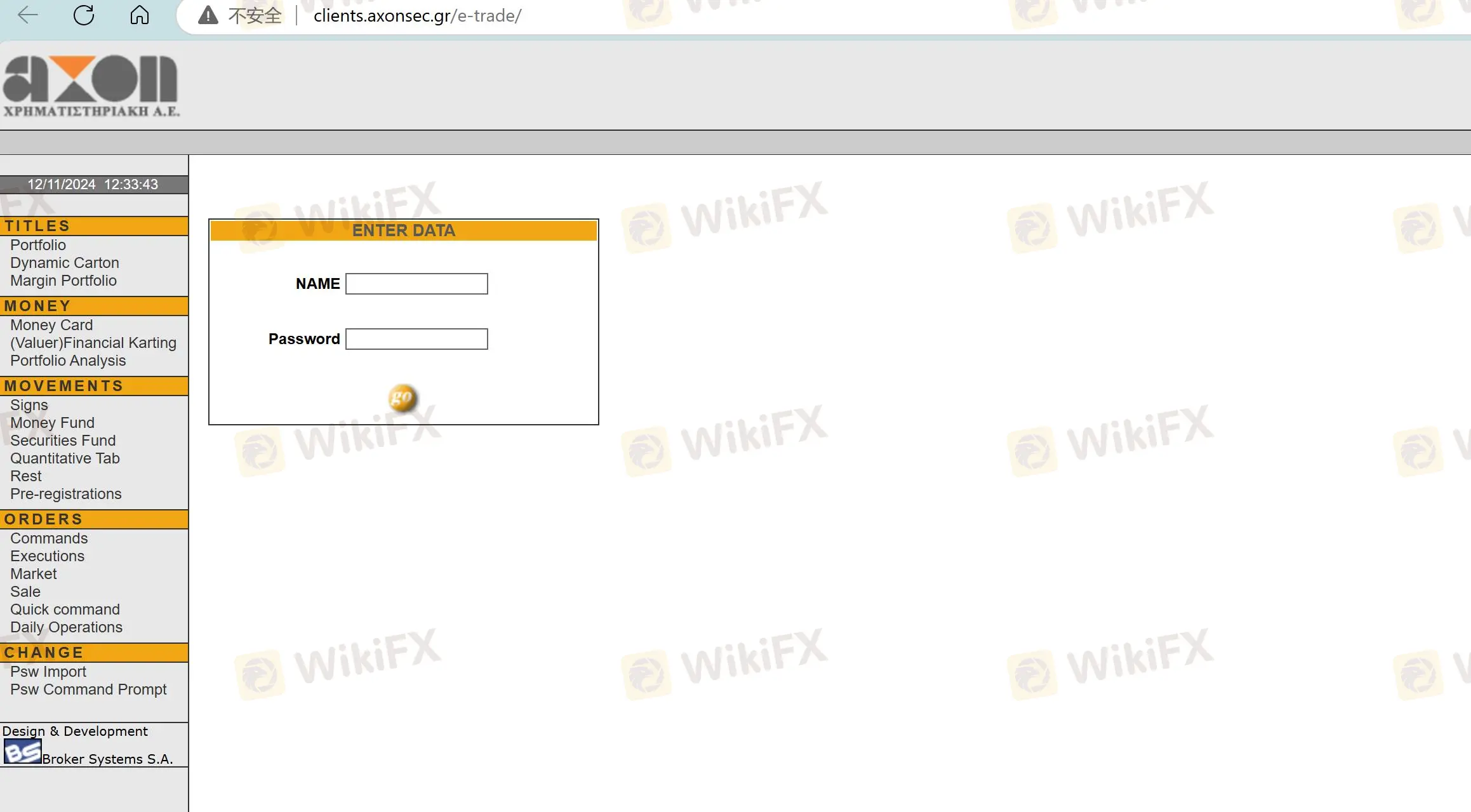This screenshot has width=1471, height=812.
Task: Click the Go/Submit button icon
Action: pos(403,397)
